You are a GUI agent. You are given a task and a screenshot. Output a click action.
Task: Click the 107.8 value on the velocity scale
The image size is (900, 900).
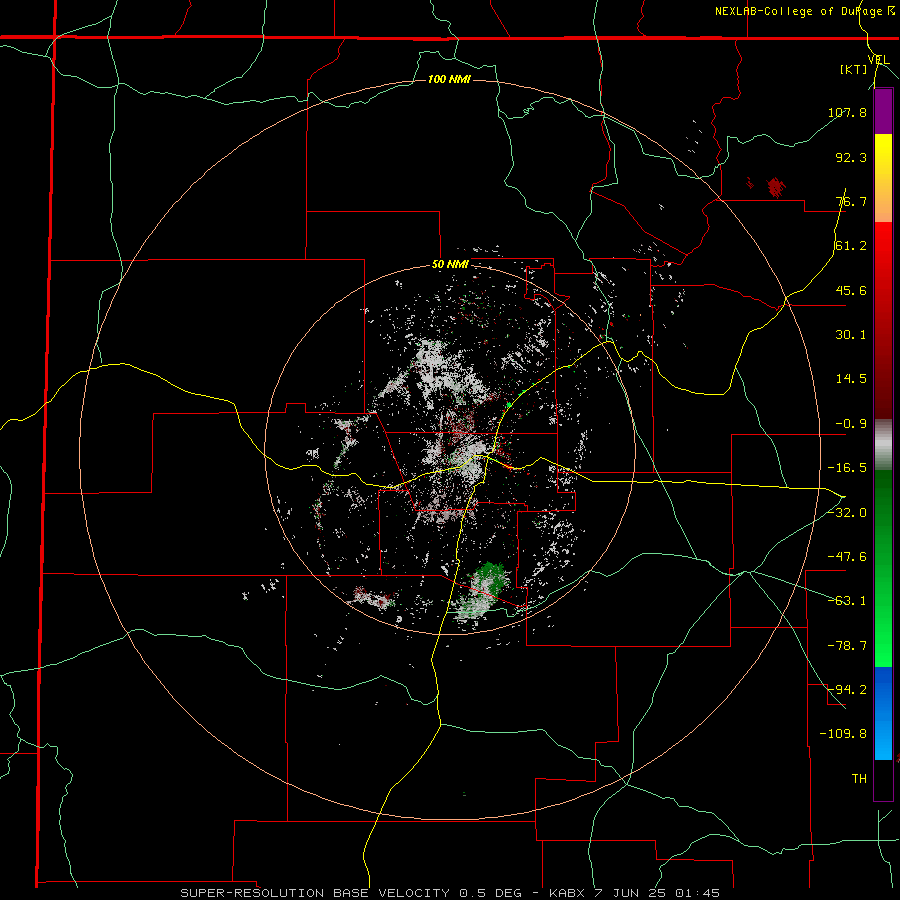click(847, 112)
